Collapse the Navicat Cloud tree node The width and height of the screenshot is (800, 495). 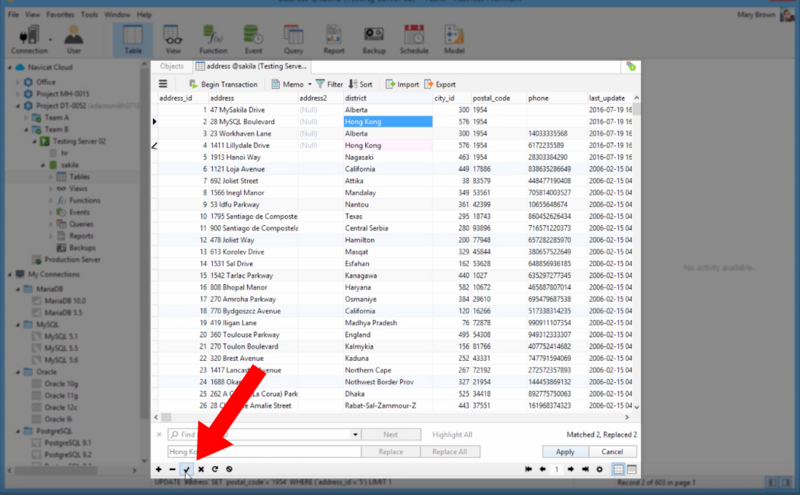10,67
